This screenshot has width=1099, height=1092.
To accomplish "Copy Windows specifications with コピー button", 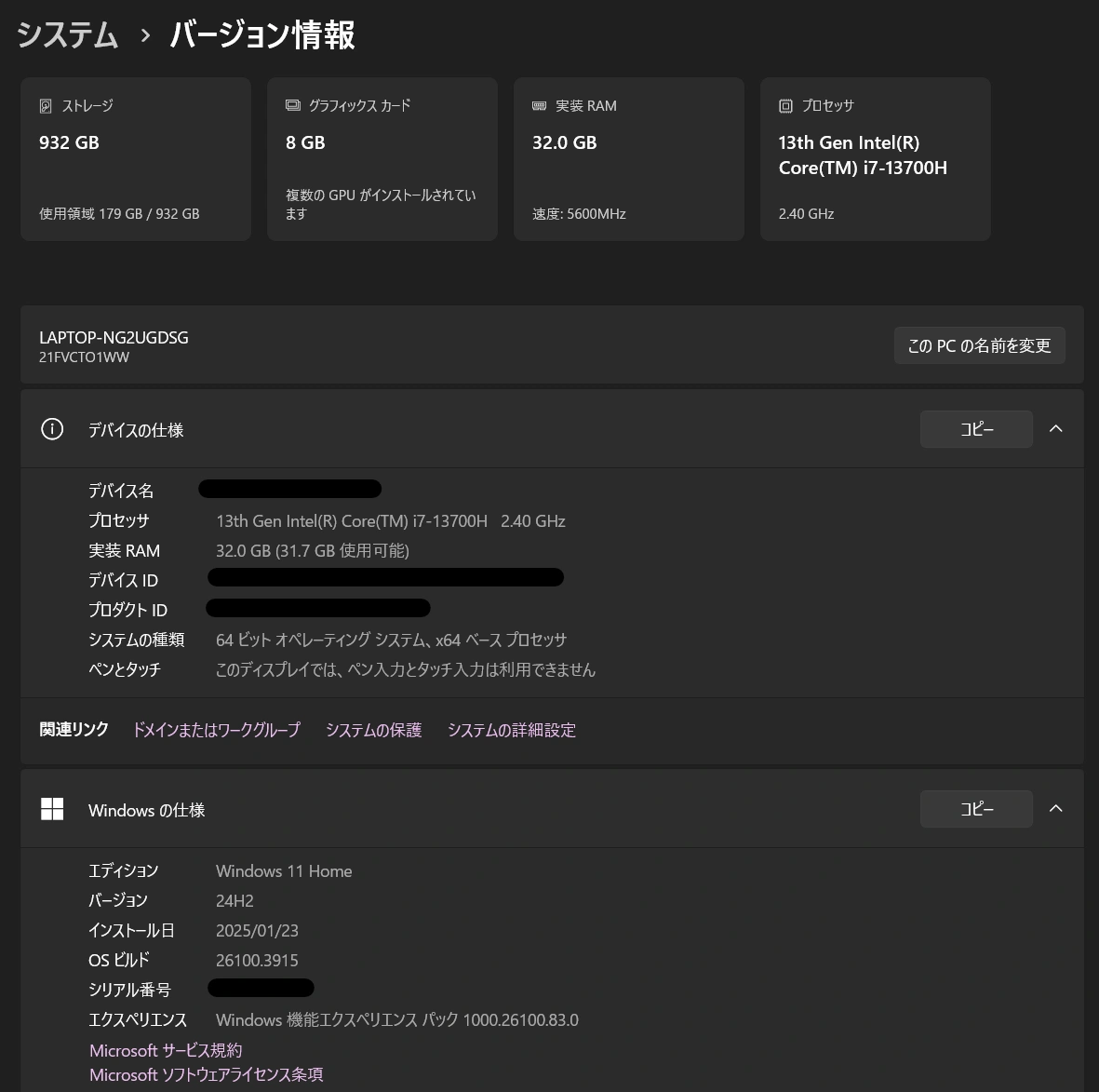I will (976, 809).
